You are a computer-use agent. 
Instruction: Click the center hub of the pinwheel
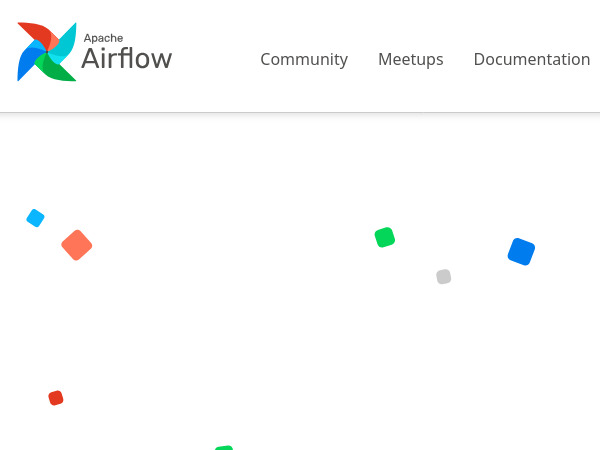pos(46,52)
